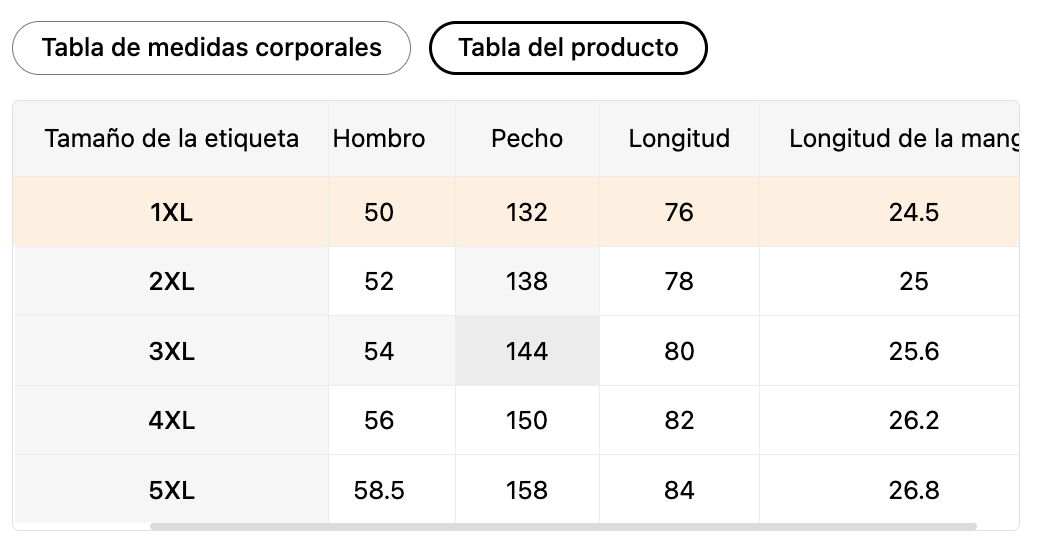Image resolution: width=1040 pixels, height=550 pixels.
Task: Click the Pecho column header
Action: coord(527,139)
